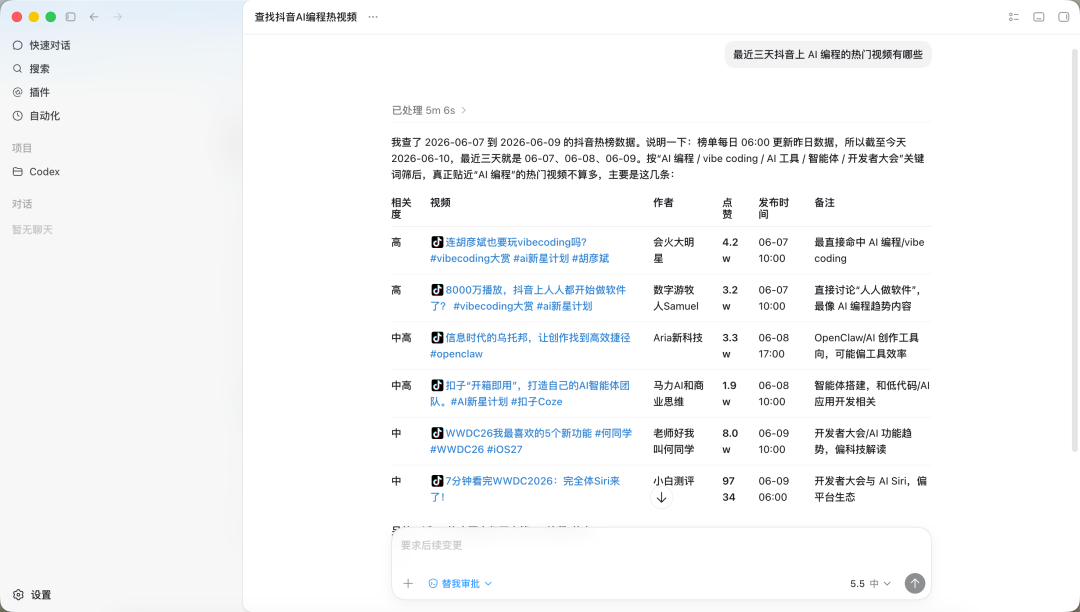Click the 暂无聊天 placeholder in sidebar
1080x612 pixels.
click(32, 229)
